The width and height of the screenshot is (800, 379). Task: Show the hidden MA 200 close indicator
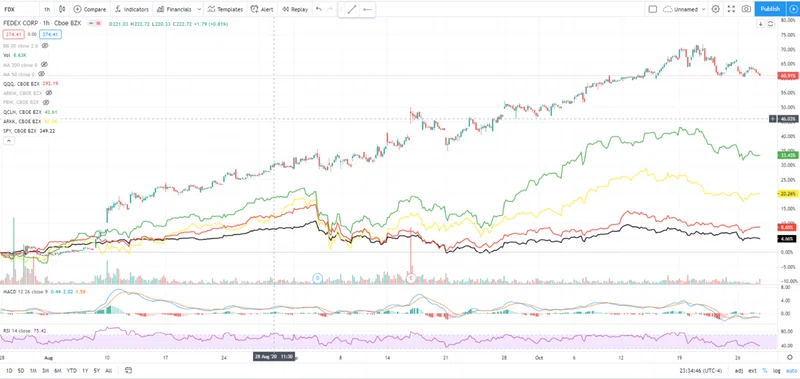point(44,65)
